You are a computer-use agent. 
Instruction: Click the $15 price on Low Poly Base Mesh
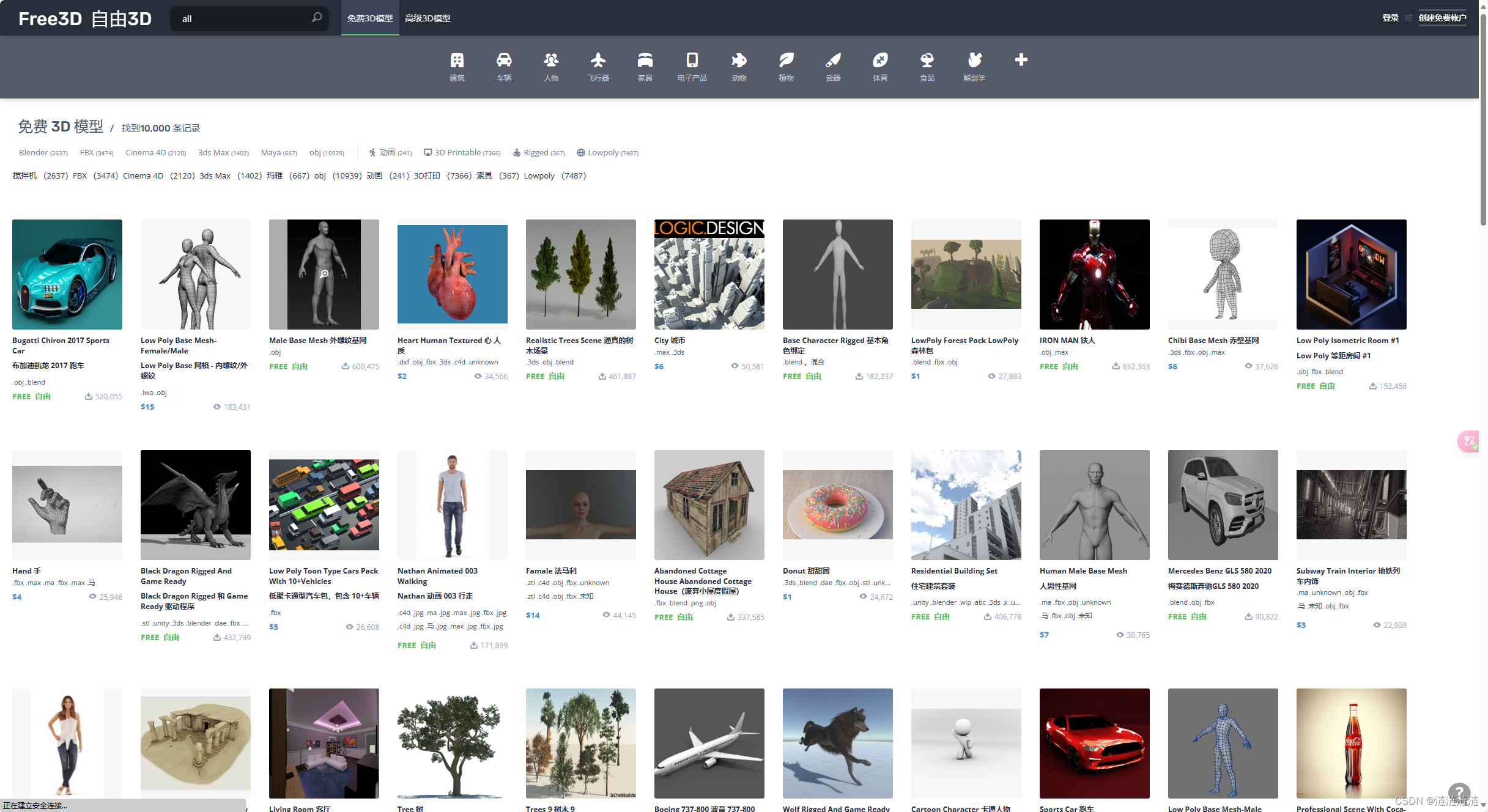pyautogui.click(x=147, y=407)
